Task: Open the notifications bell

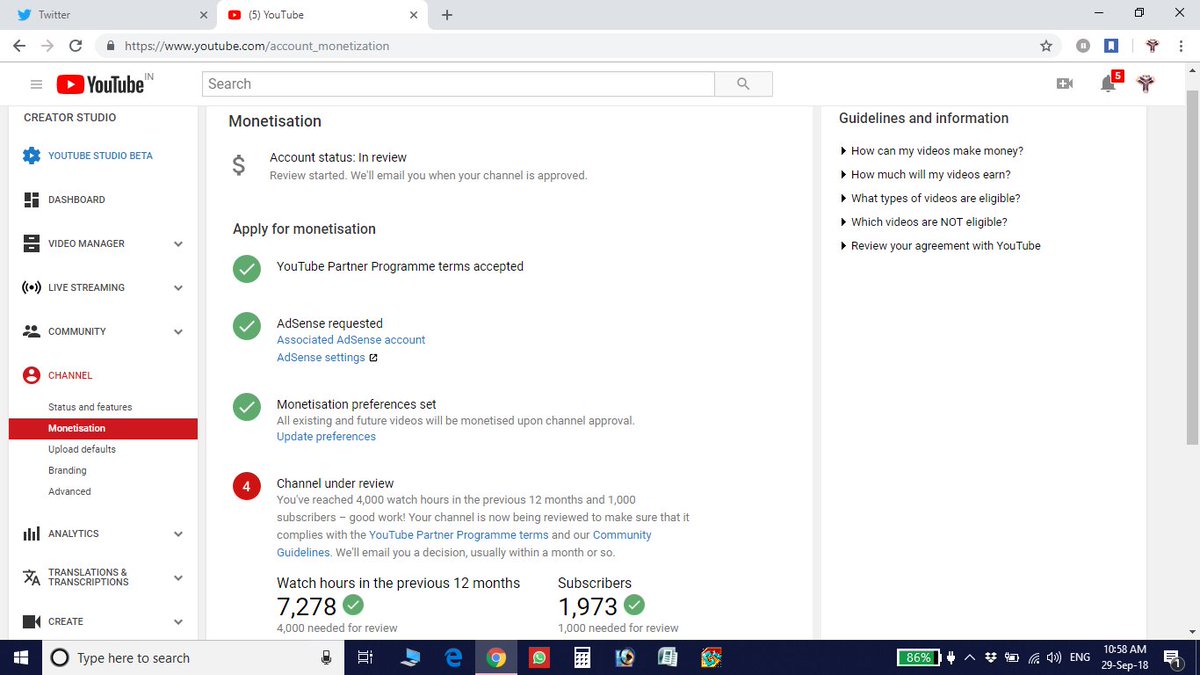Action: point(1108,84)
